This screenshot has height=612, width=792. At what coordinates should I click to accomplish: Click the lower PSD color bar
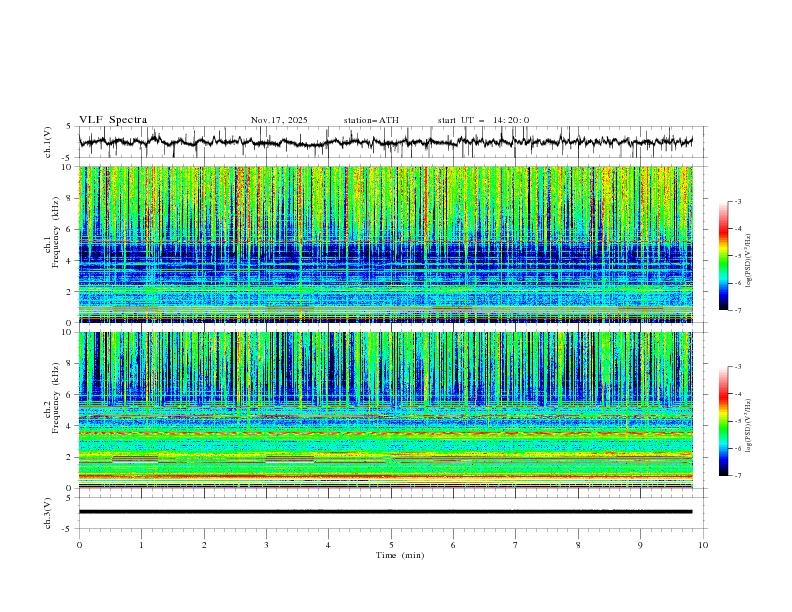(724, 421)
